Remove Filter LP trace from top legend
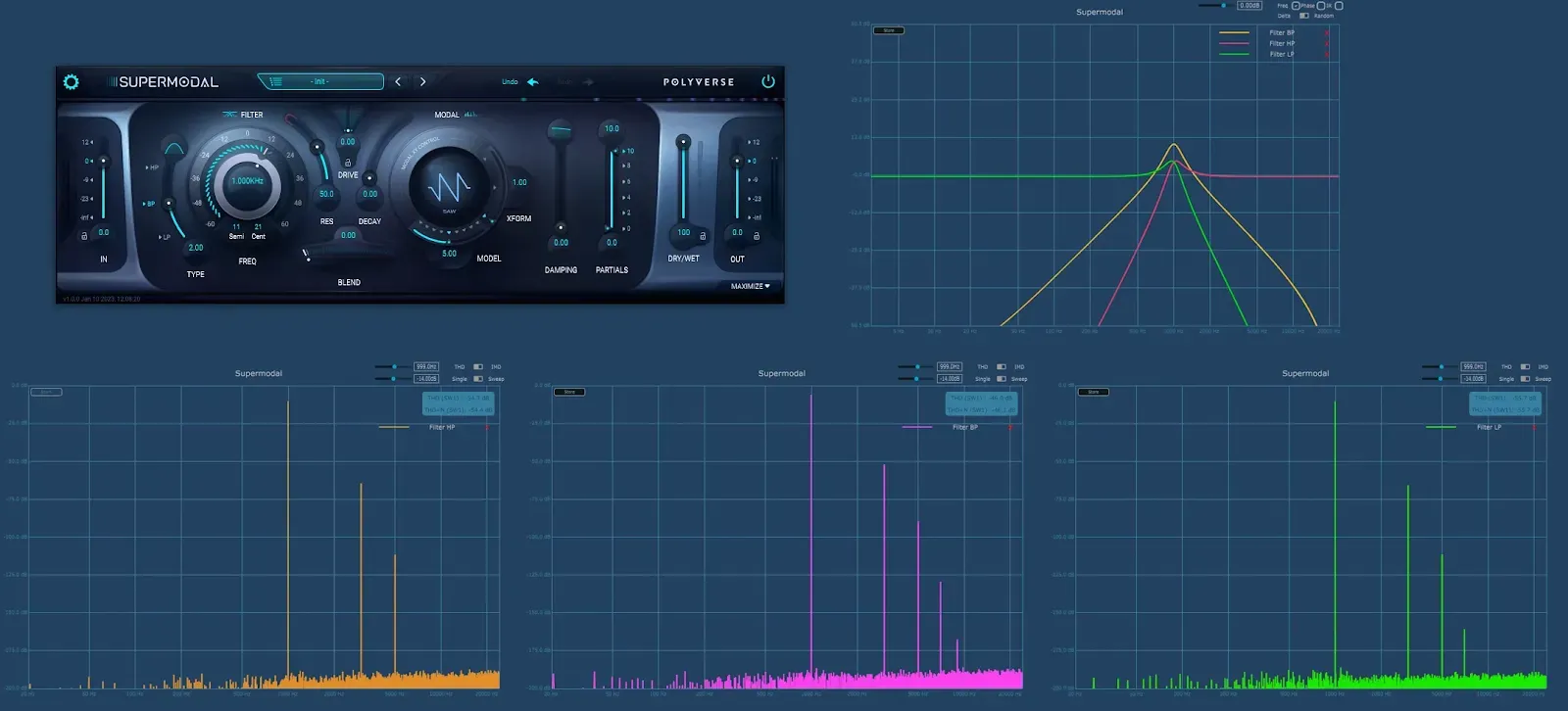Viewport: 1568px width, 711px height. coord(1327,55)
